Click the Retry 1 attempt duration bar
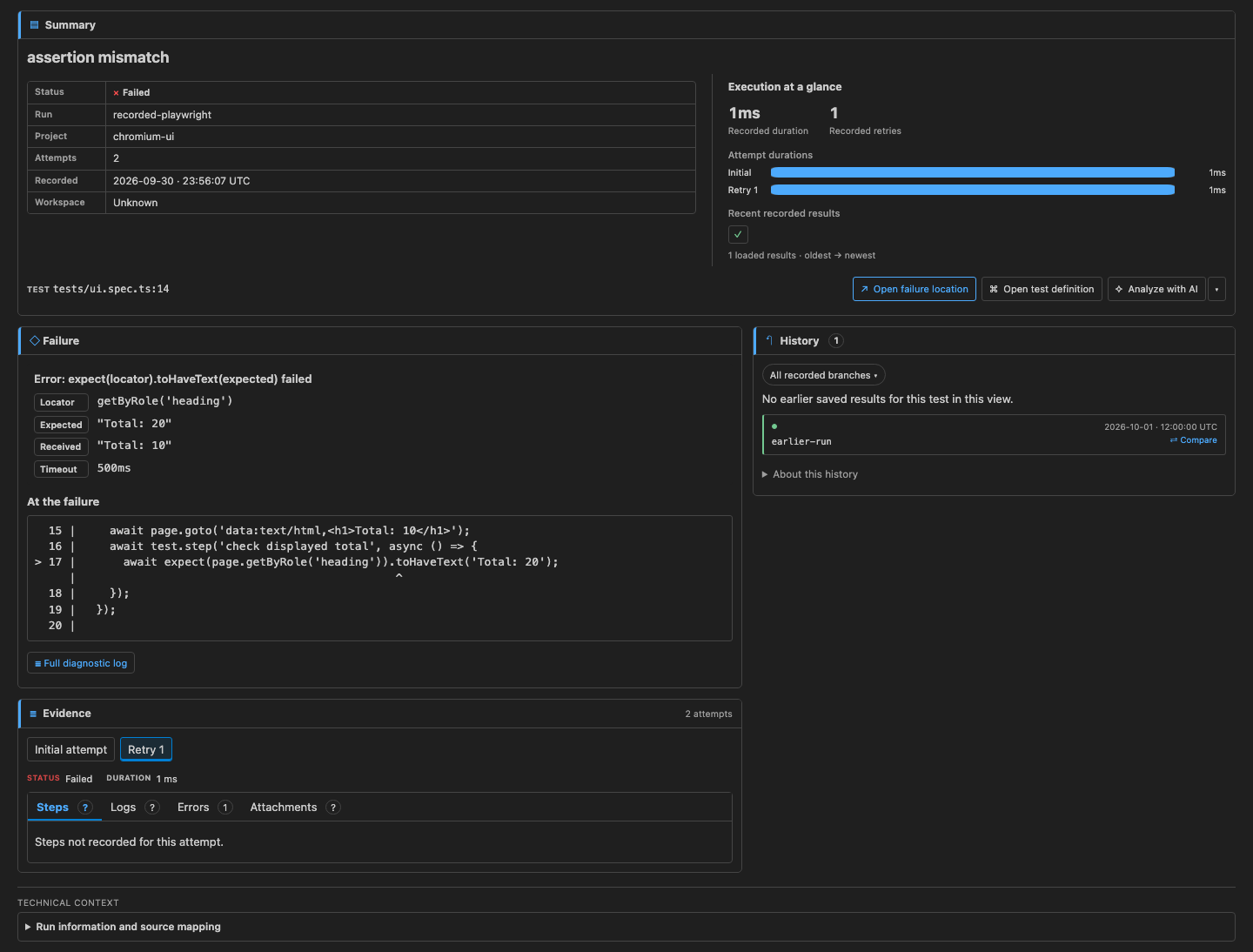 [973, 190]
